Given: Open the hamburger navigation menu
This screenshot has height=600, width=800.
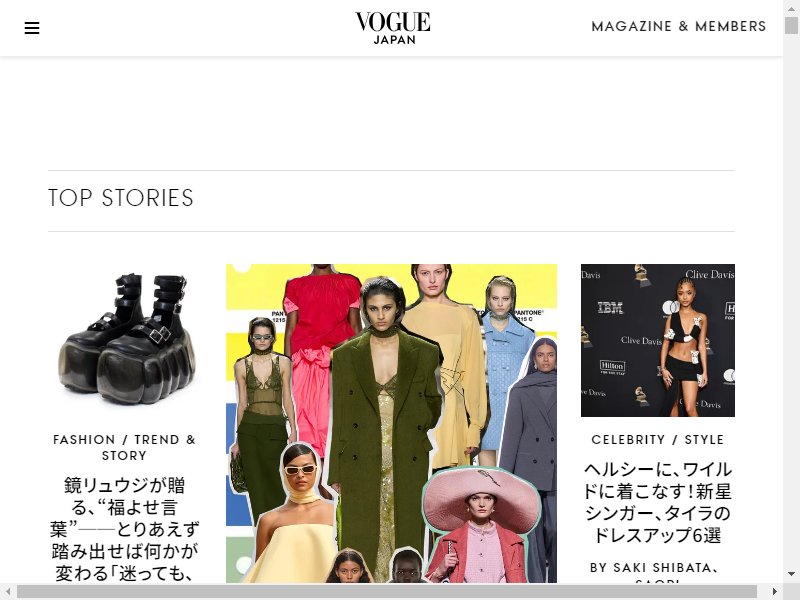Looking at the screenshot, I should click(x=32, y=28).
